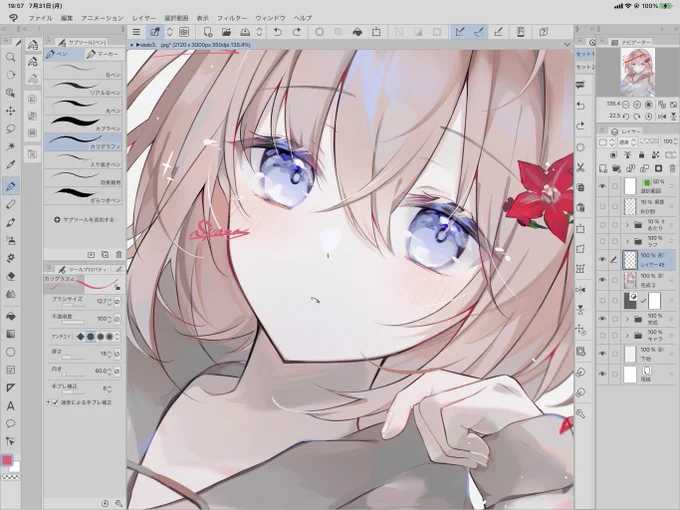Expand the ラフ folder chevron
This screenshot has height=510, width=680.
(627, 241)
